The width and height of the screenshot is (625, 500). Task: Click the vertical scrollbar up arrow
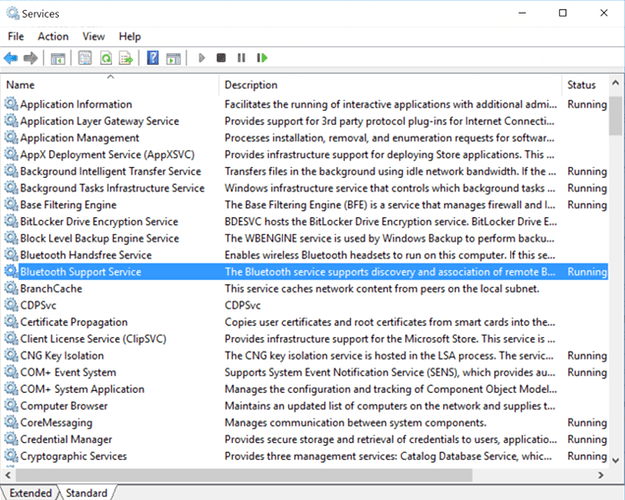[615, 83]
